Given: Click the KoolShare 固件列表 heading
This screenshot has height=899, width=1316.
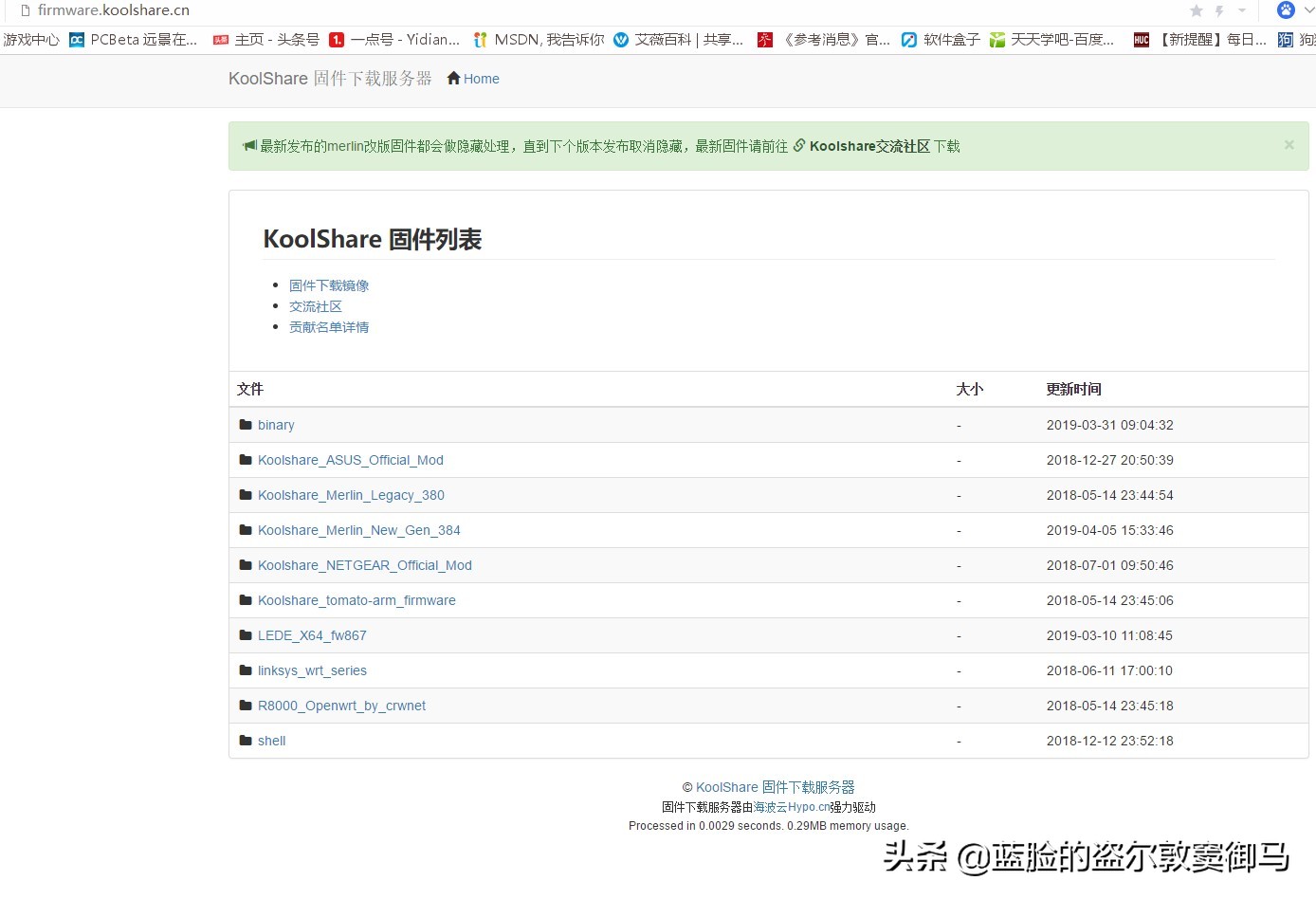Looking at the screenshot, I should click(373, 239).
